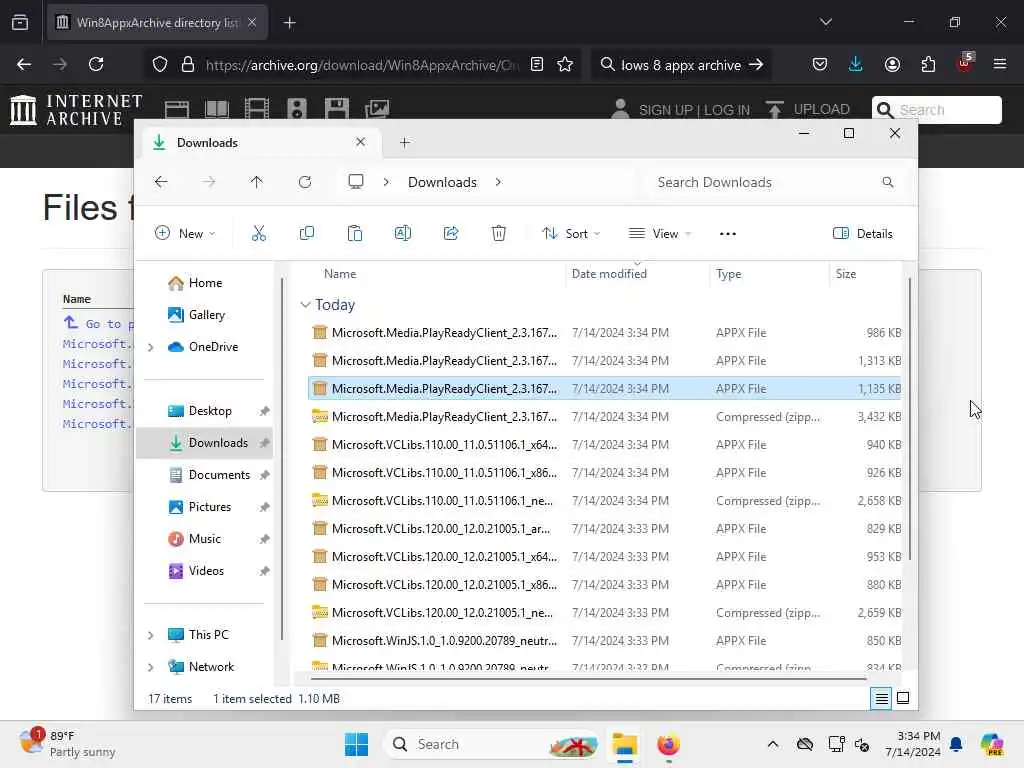Click the search magnifier in Search Downloads

tap(888, 182)
